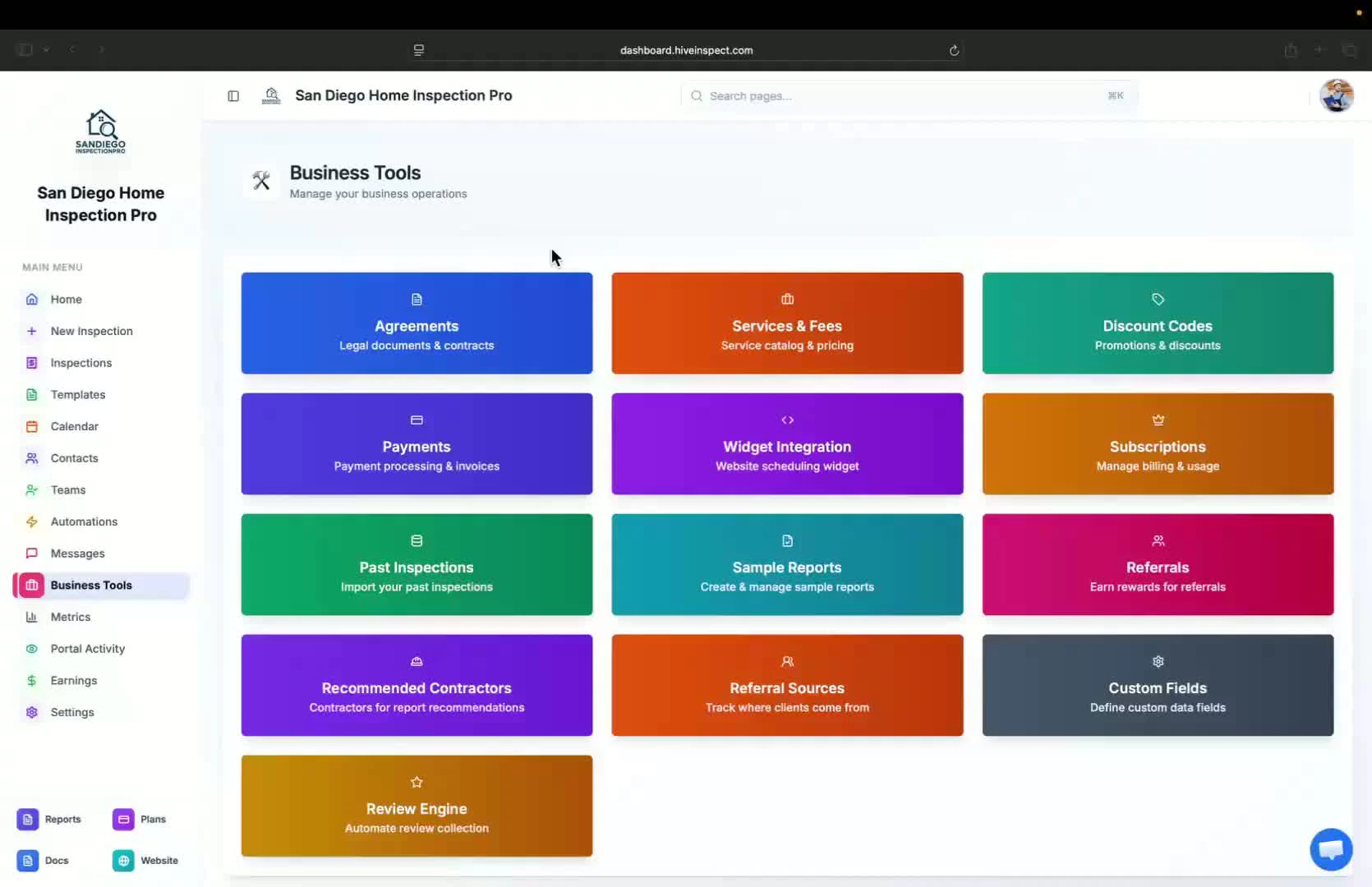Click the user profile avatar

1337,95
